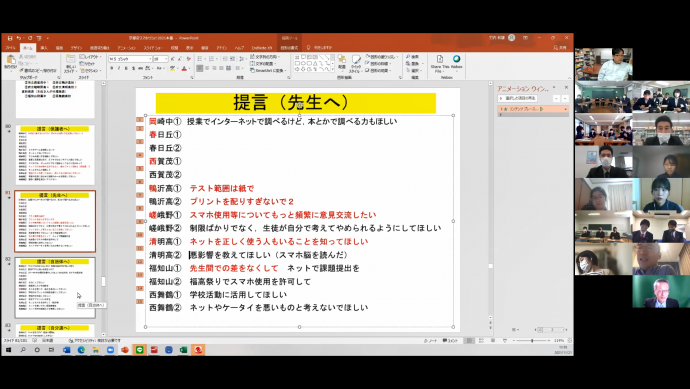Click the text highlight color button
Screen dimensions: 690x389
(x=172, y=68)
